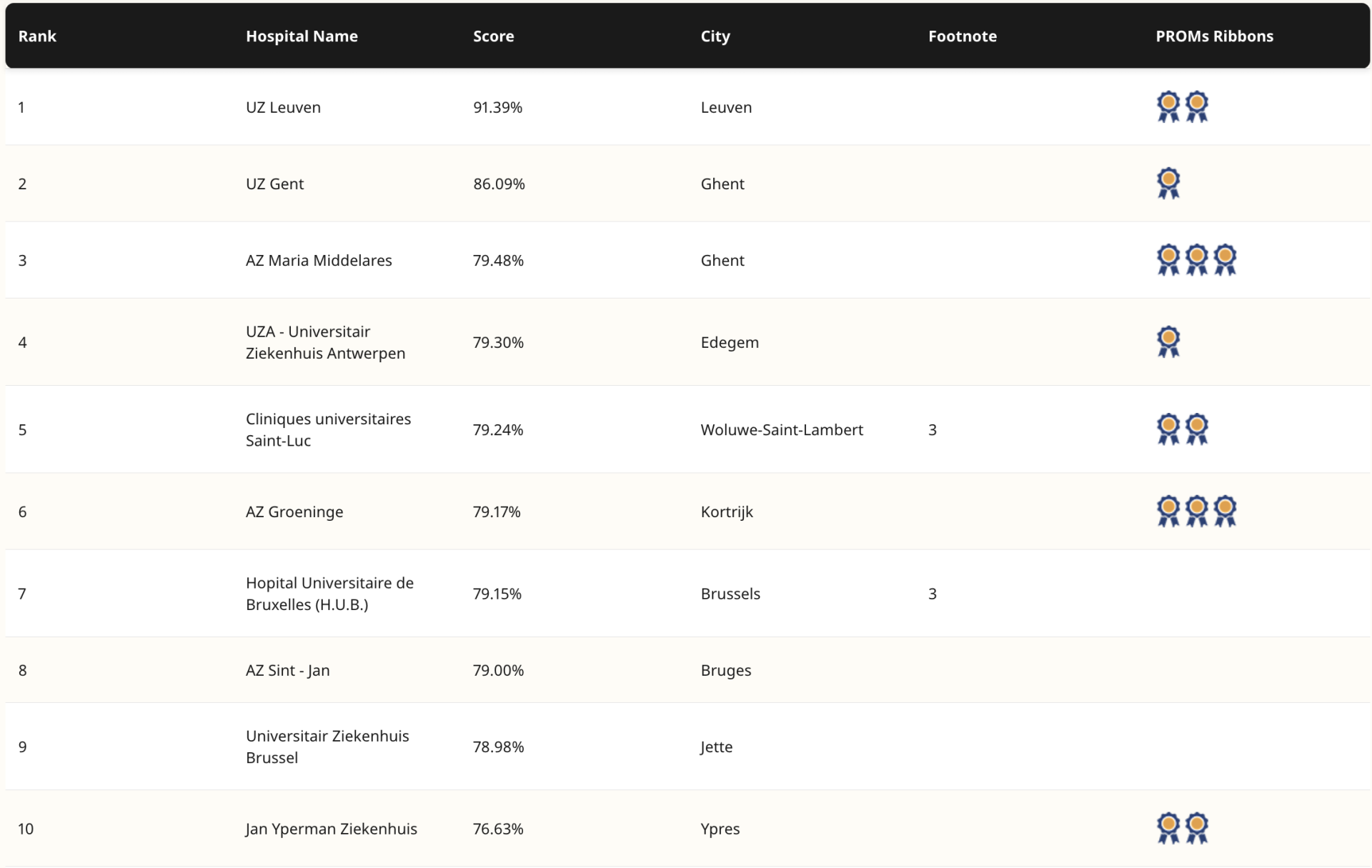Click first PROMs ribbon for UZ Leuven
Viewport: 1372px width, 868px height.
(1168, 106)
